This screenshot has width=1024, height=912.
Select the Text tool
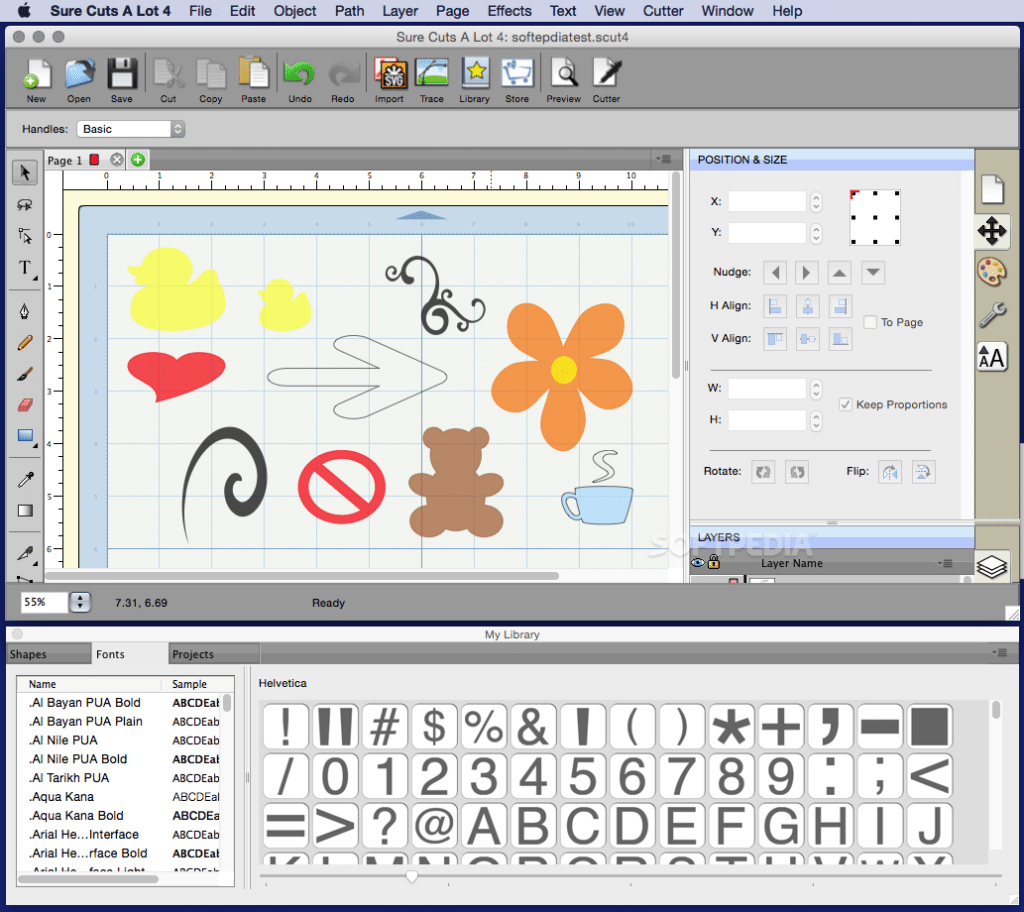coord(25,267)
